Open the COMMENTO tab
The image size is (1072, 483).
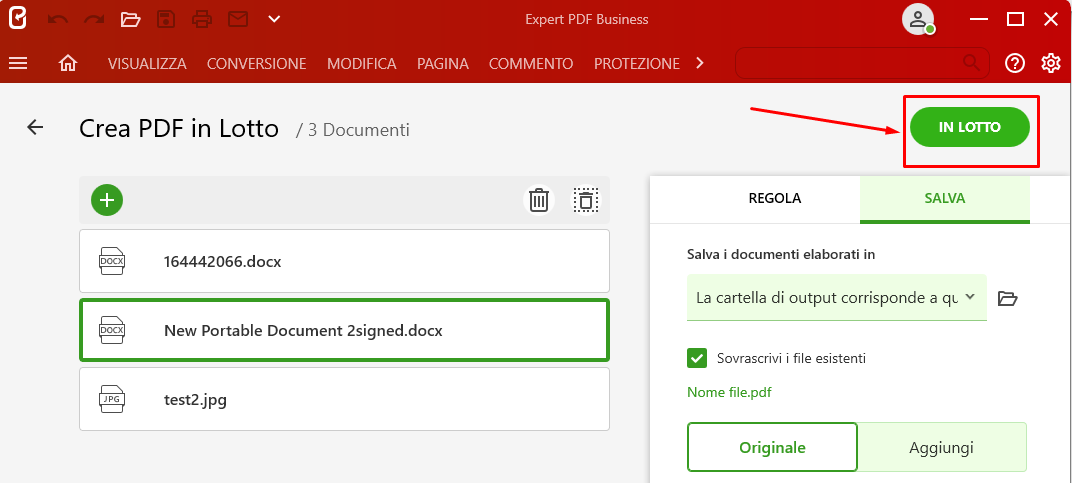531,64
